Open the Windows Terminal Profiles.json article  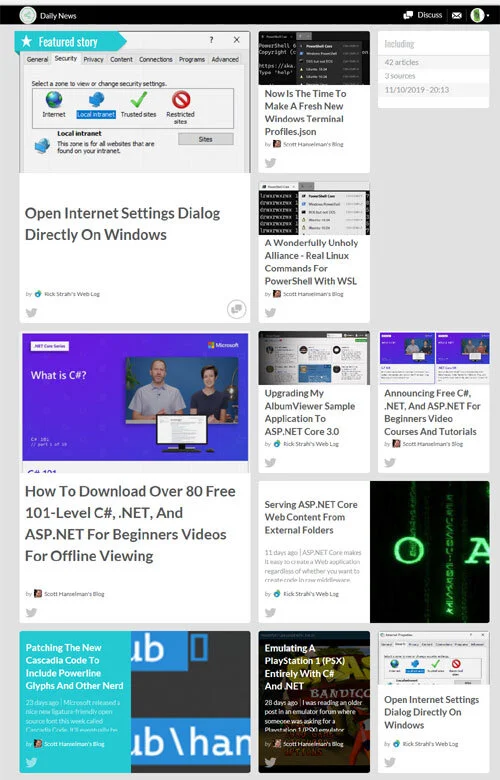(x=305, y=112)
